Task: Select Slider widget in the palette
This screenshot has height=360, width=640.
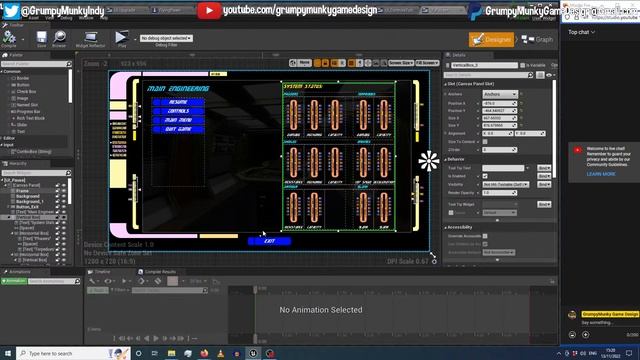Action: click(22, 125)
